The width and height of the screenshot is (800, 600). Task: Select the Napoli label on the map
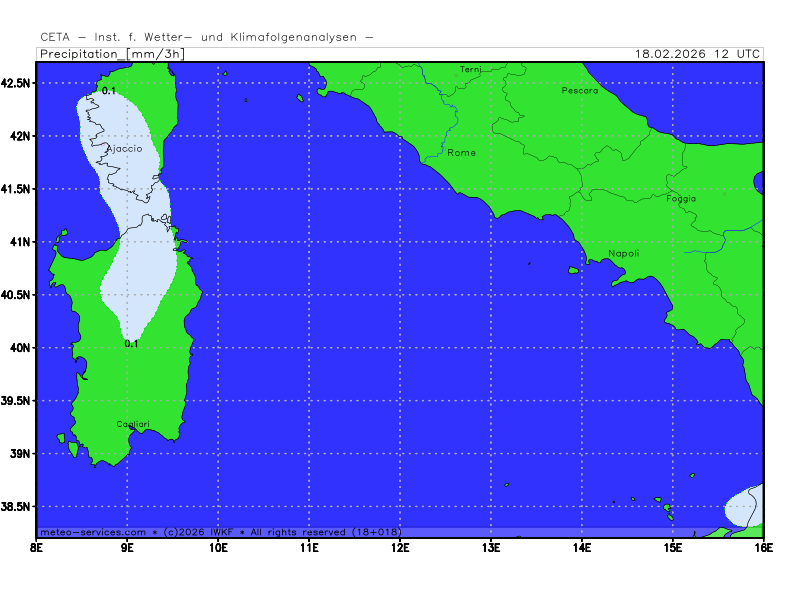(x=623, y=254)
